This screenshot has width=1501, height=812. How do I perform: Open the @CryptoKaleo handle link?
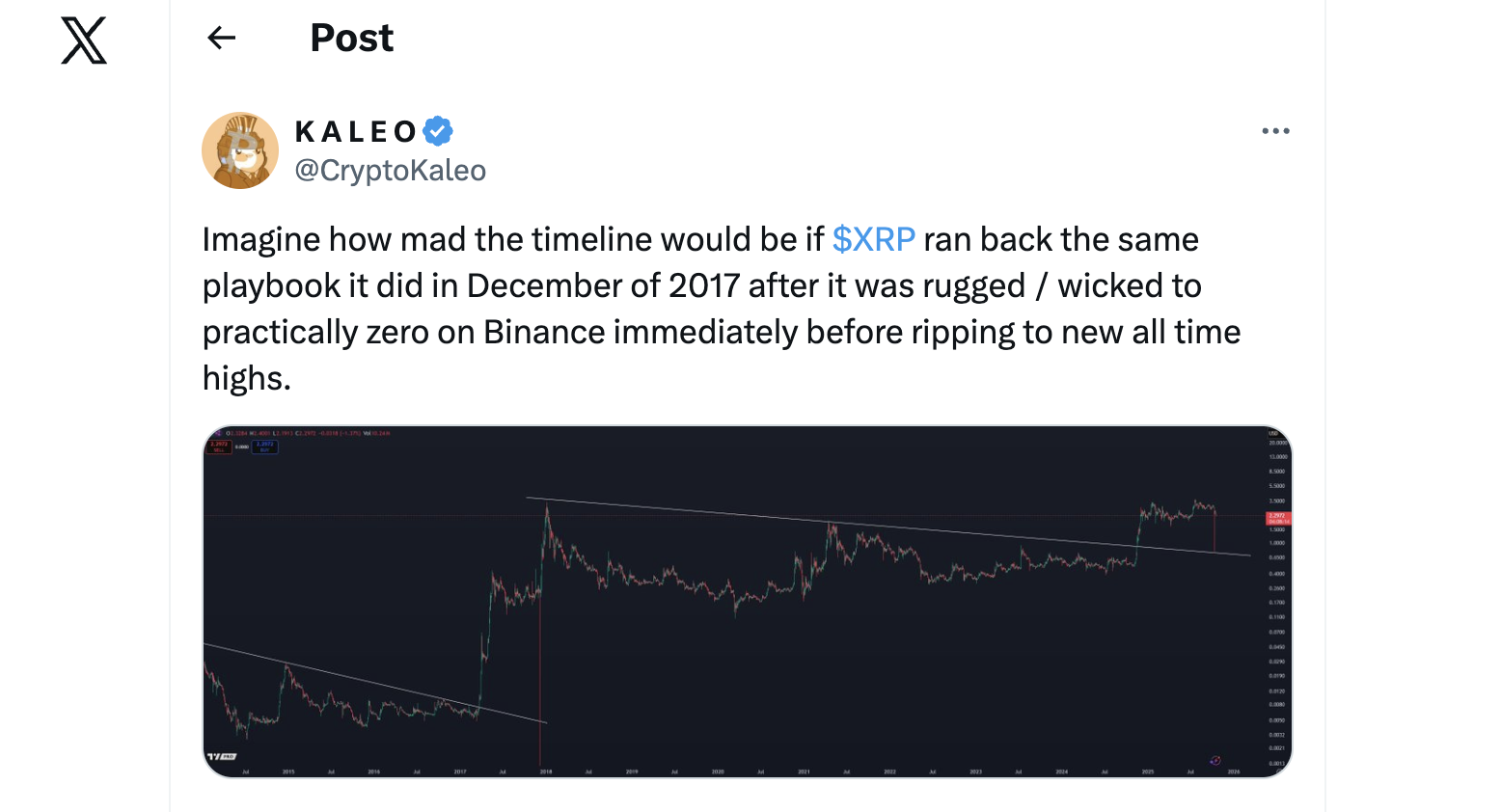[x=390, y=171]
